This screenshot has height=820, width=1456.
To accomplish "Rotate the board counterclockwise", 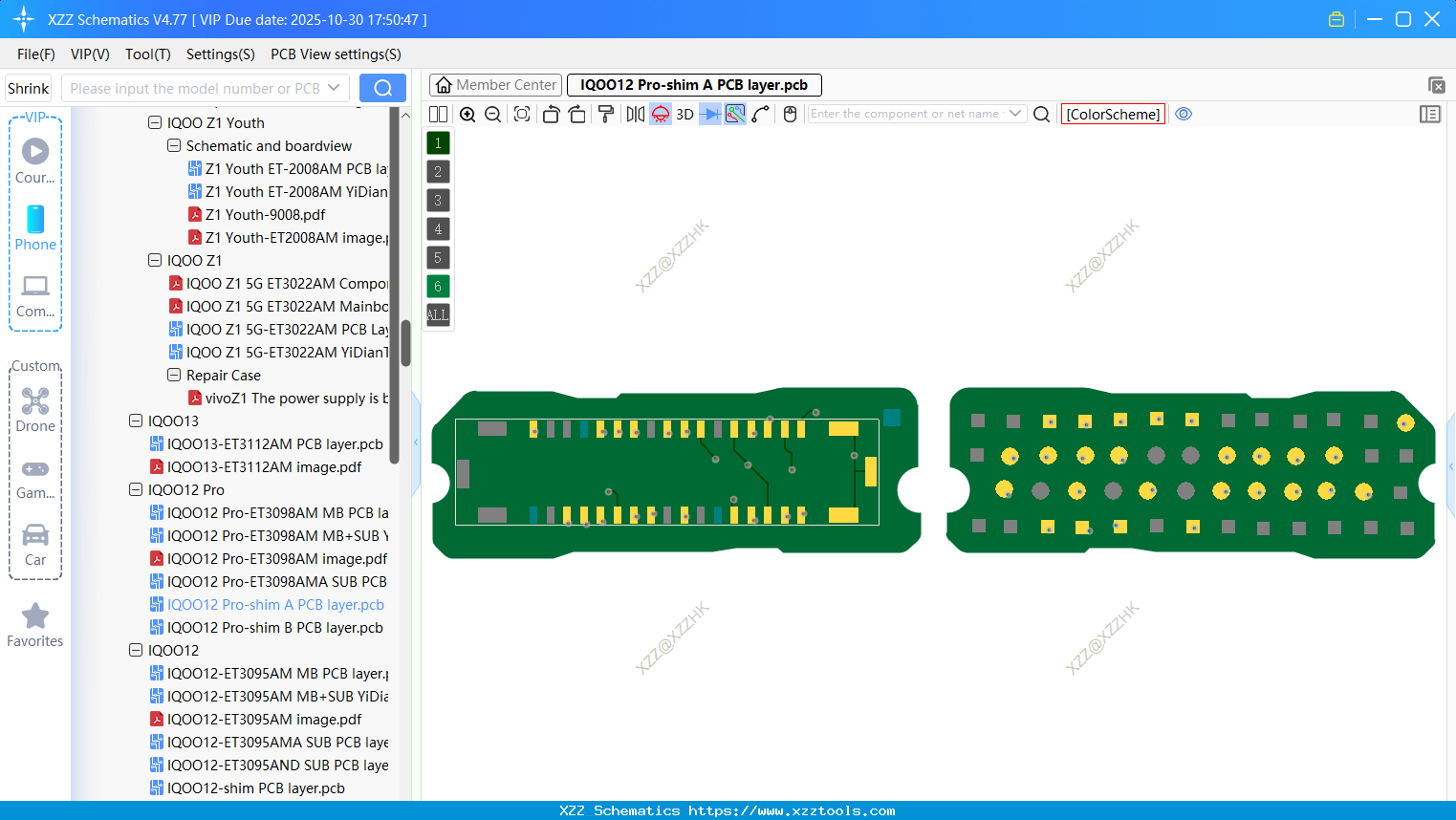I will coord(551,114).
